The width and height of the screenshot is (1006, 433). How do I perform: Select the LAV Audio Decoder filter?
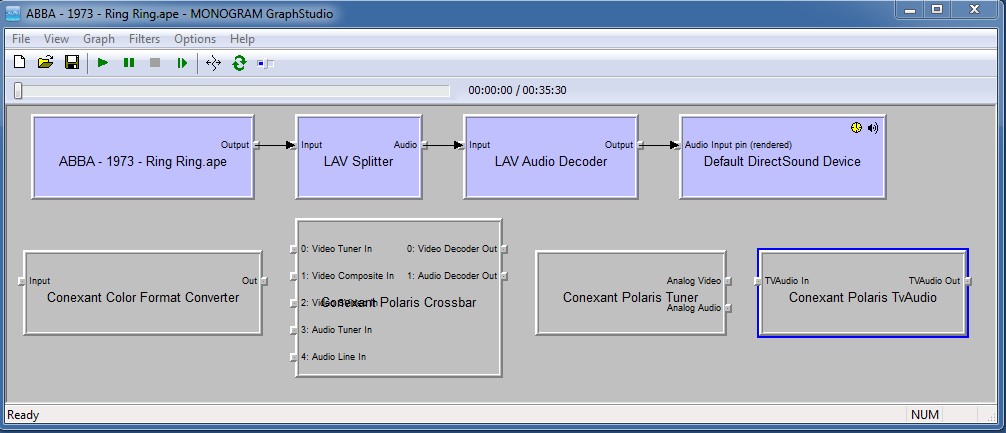click(x=550, y=157)
